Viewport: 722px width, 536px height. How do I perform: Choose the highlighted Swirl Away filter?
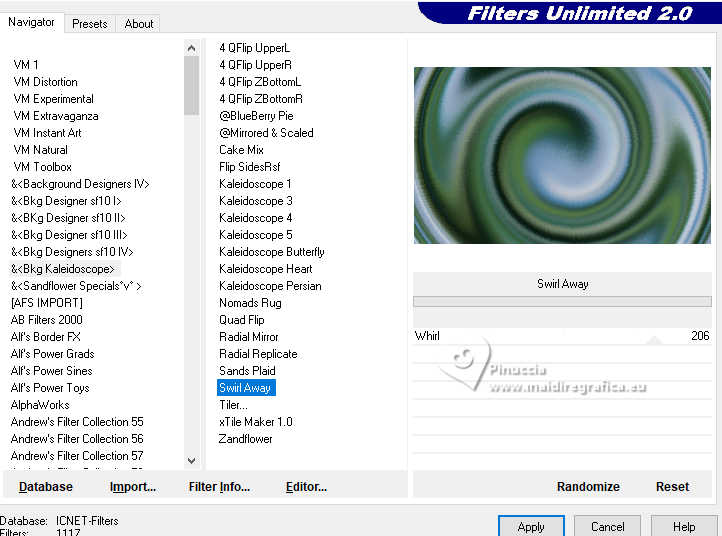pyautogui.click(x=246, y=388)
